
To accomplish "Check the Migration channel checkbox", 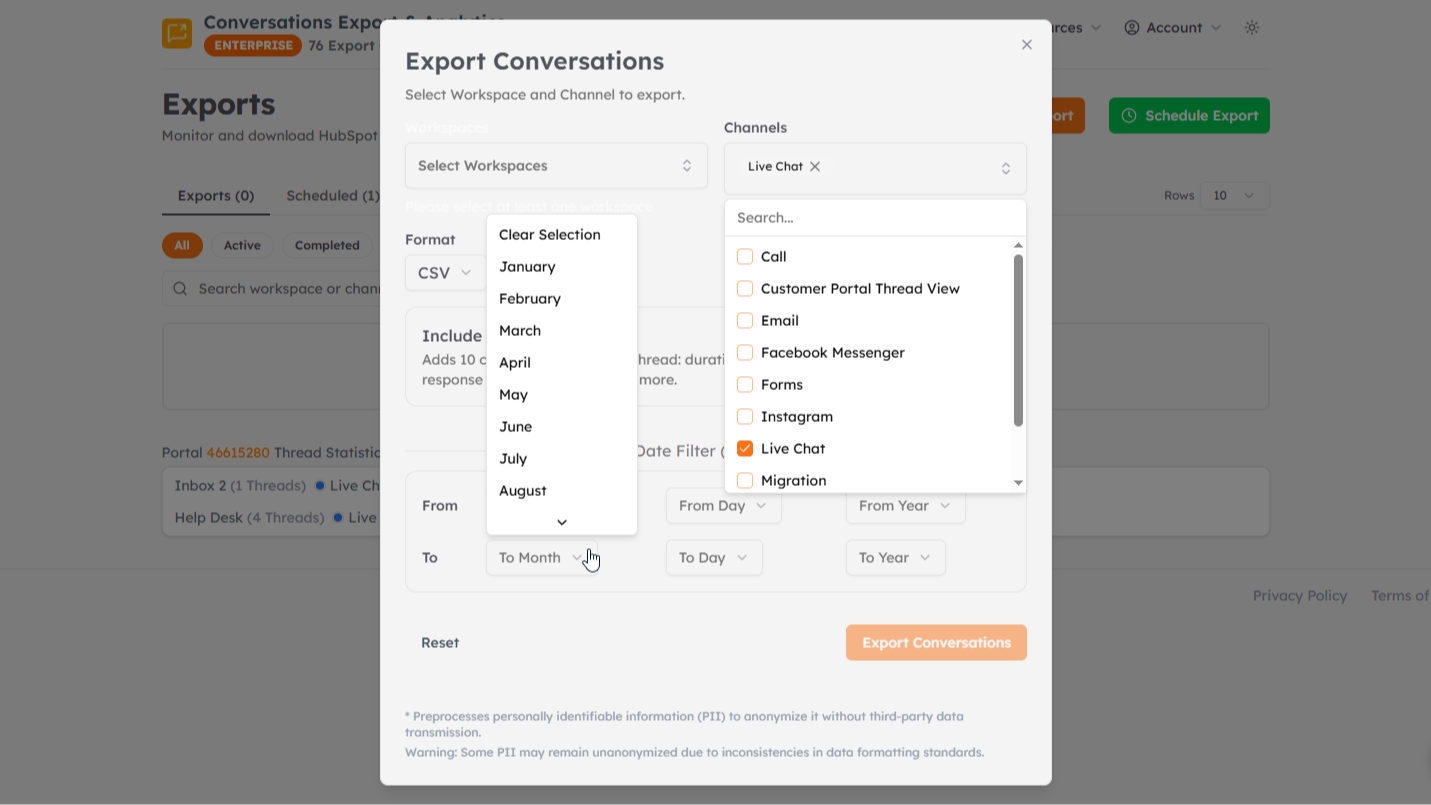I will point(745,481).
